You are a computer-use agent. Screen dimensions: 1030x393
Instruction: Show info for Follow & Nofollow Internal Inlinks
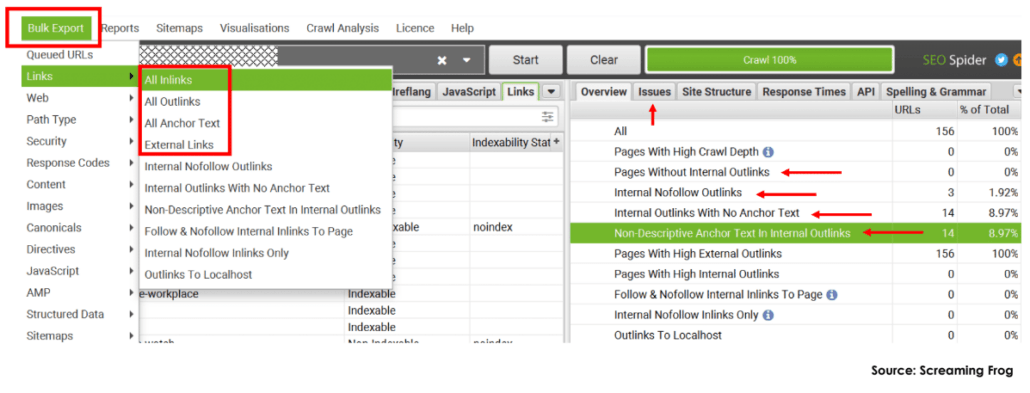point(832,295)
